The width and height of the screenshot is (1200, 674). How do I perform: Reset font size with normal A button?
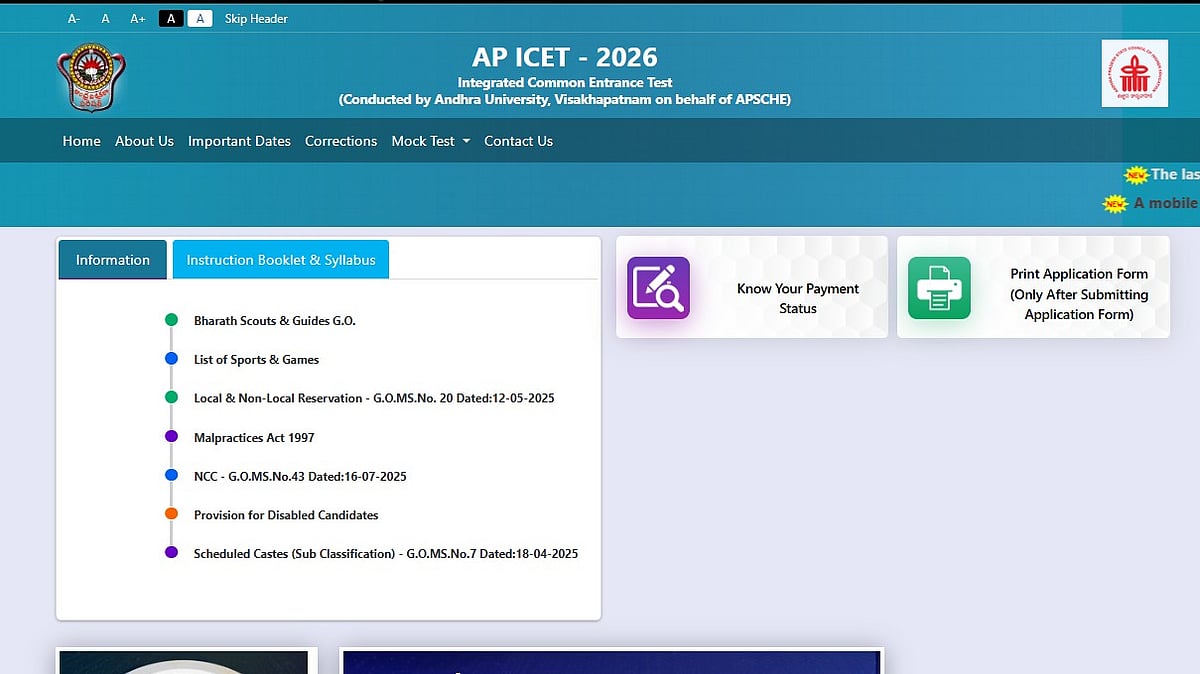[105, 19]
